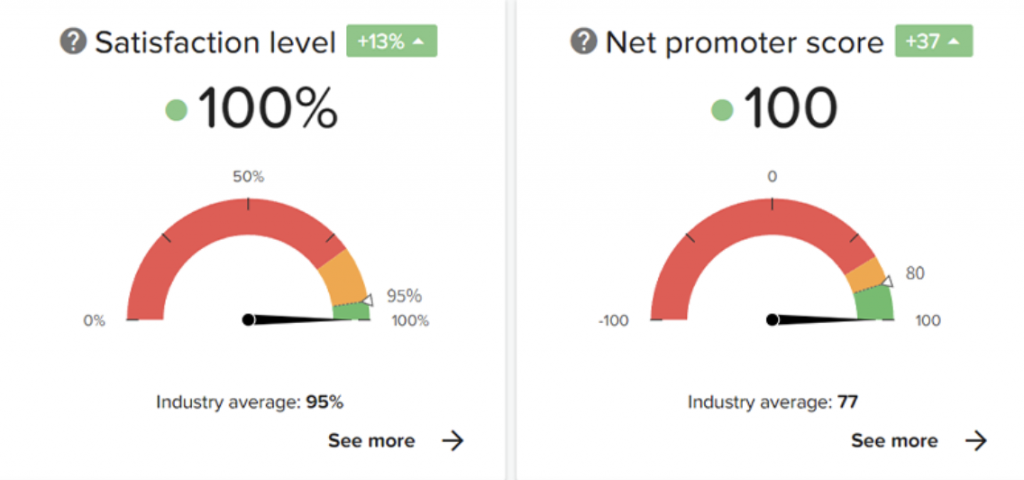Screen dimensions: 1024x480
Task: Expand the +13% satisfaction change badge
Action: coord(391,42)
